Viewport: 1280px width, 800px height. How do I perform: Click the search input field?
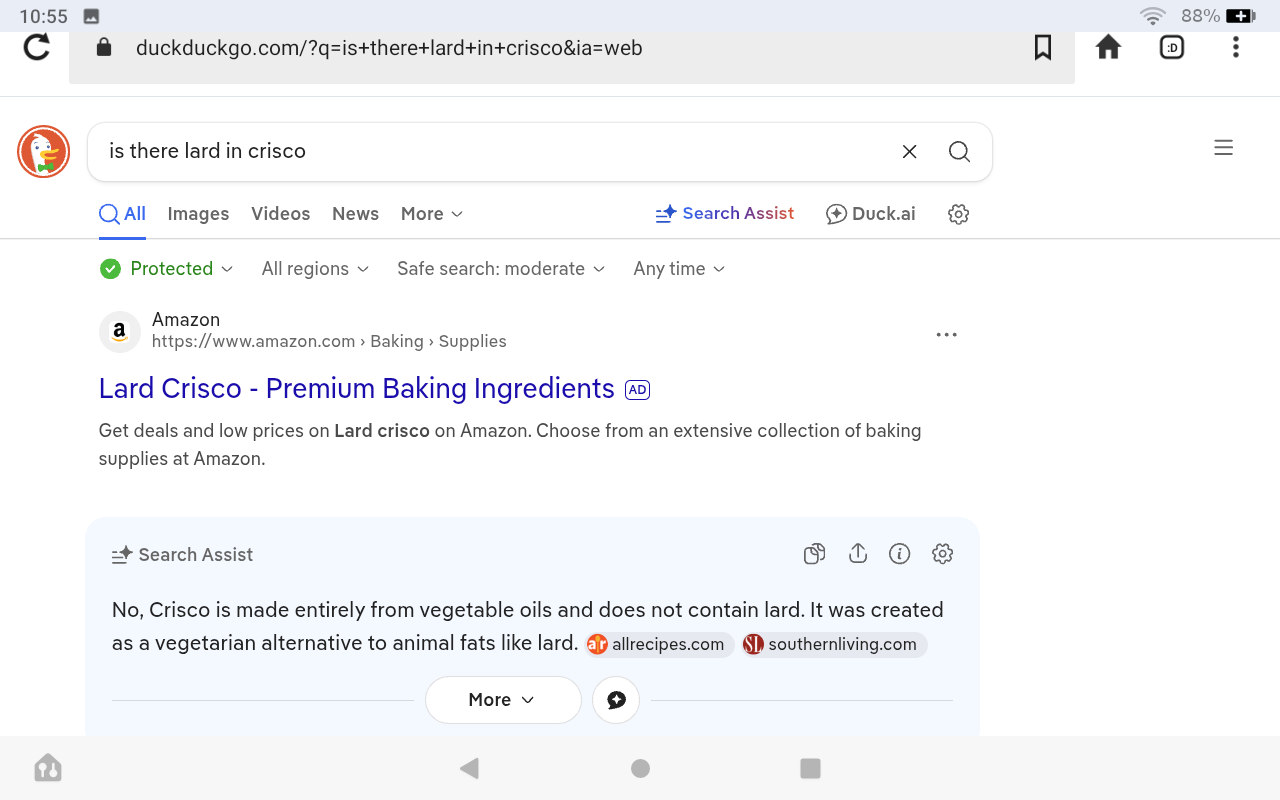490,152
